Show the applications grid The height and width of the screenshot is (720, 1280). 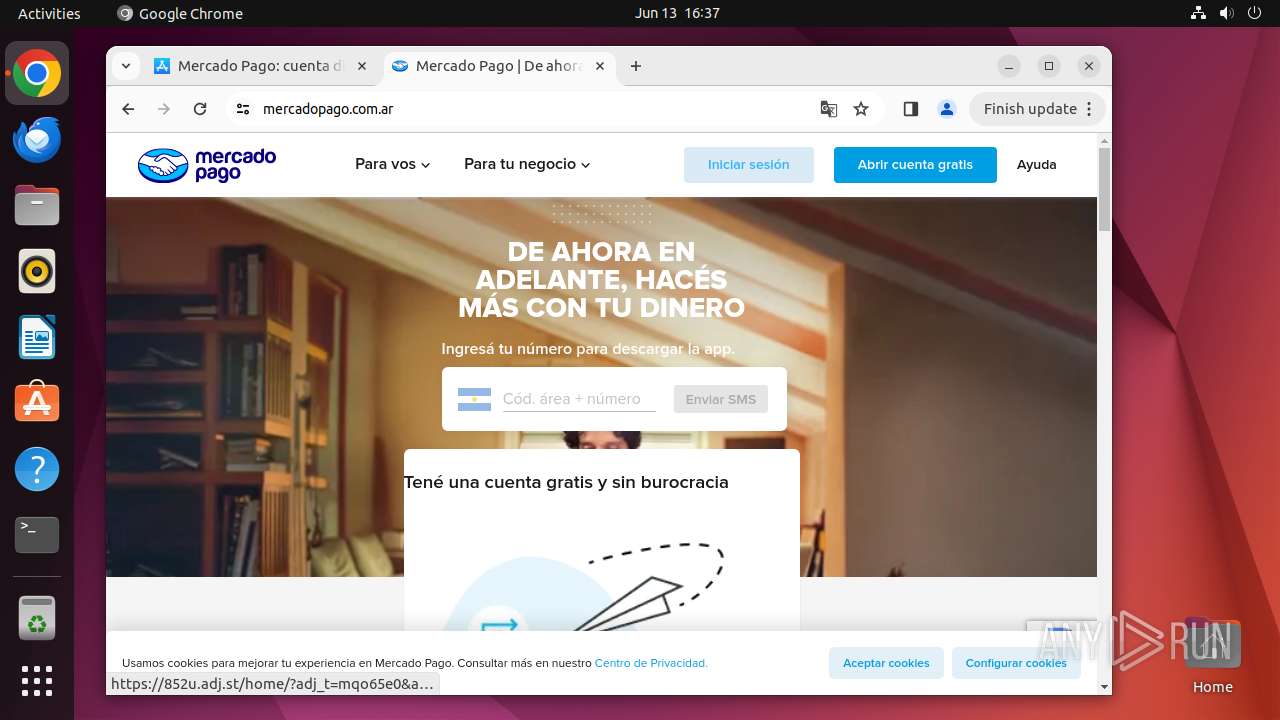coord(37,681)
